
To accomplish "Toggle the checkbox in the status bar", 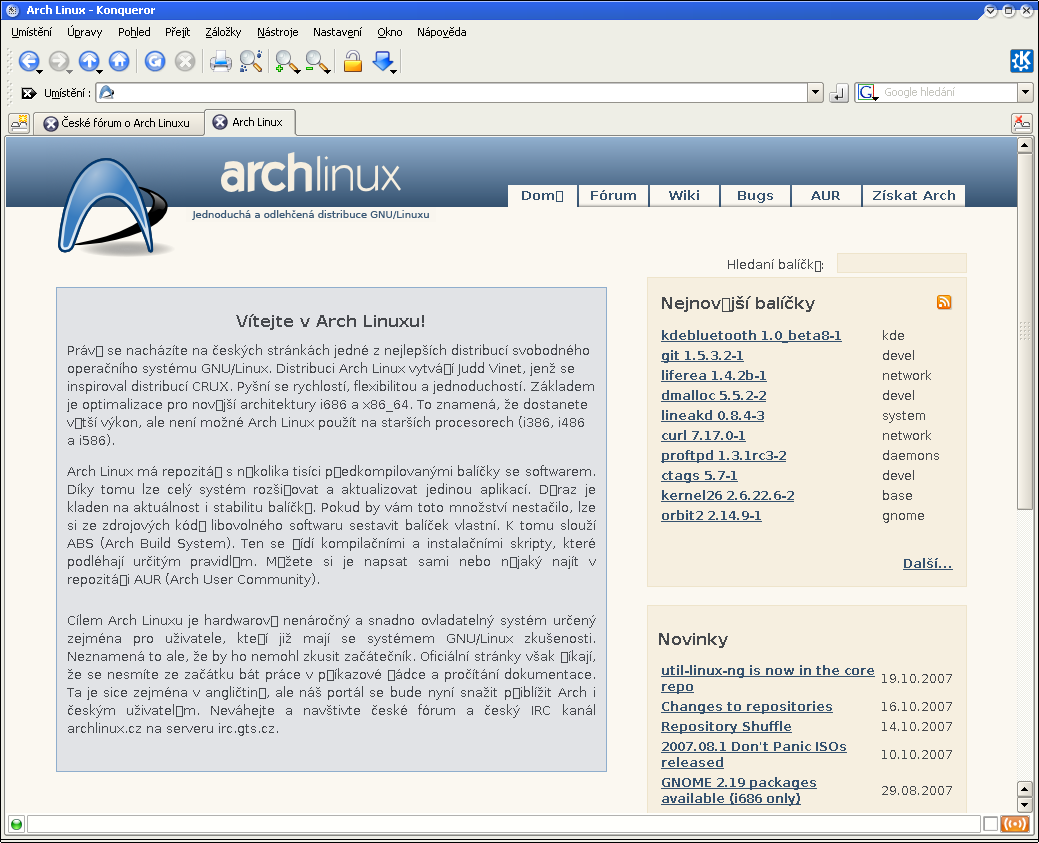I will [990, 825].
